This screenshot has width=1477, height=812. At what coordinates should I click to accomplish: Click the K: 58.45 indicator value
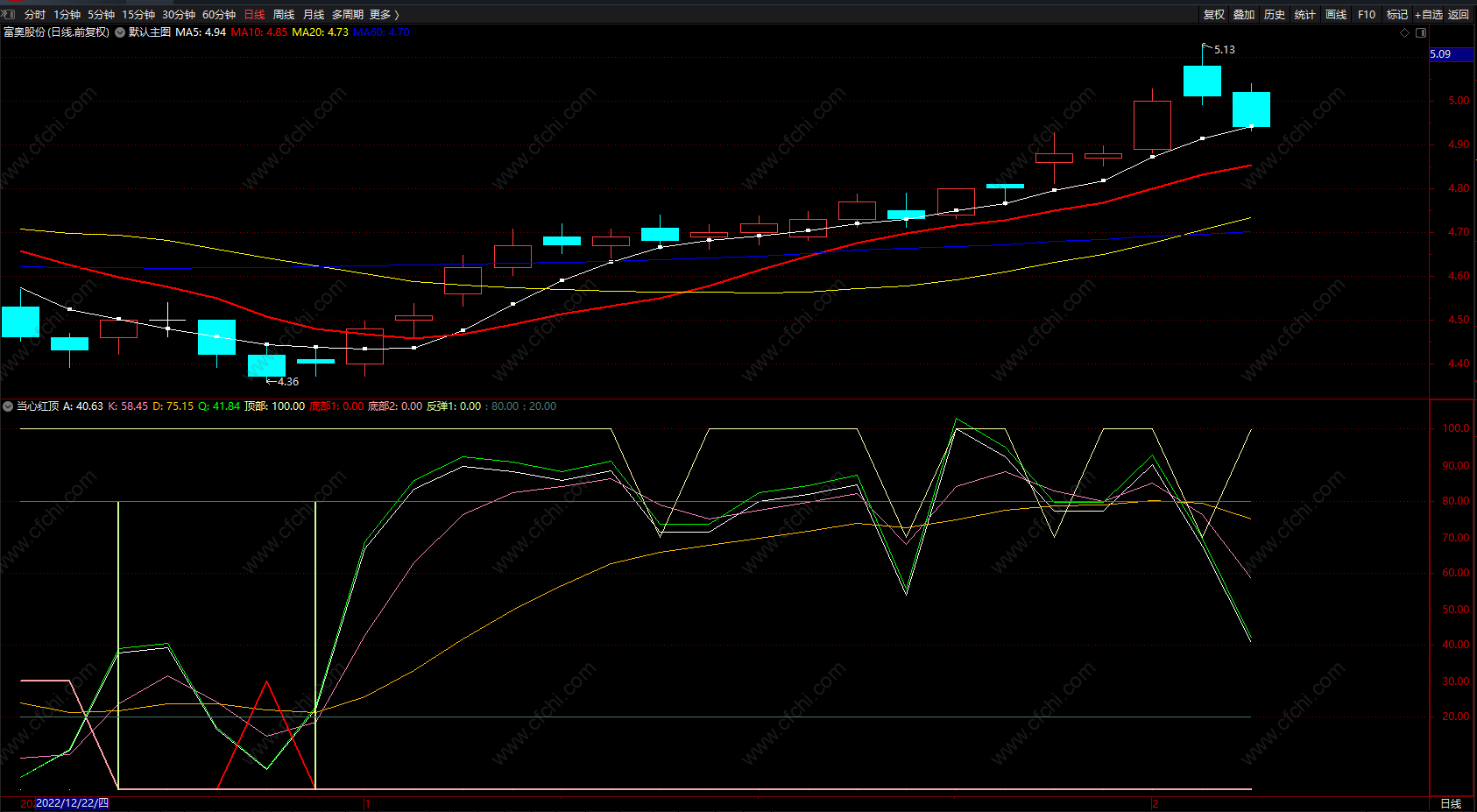coord(128,406)
